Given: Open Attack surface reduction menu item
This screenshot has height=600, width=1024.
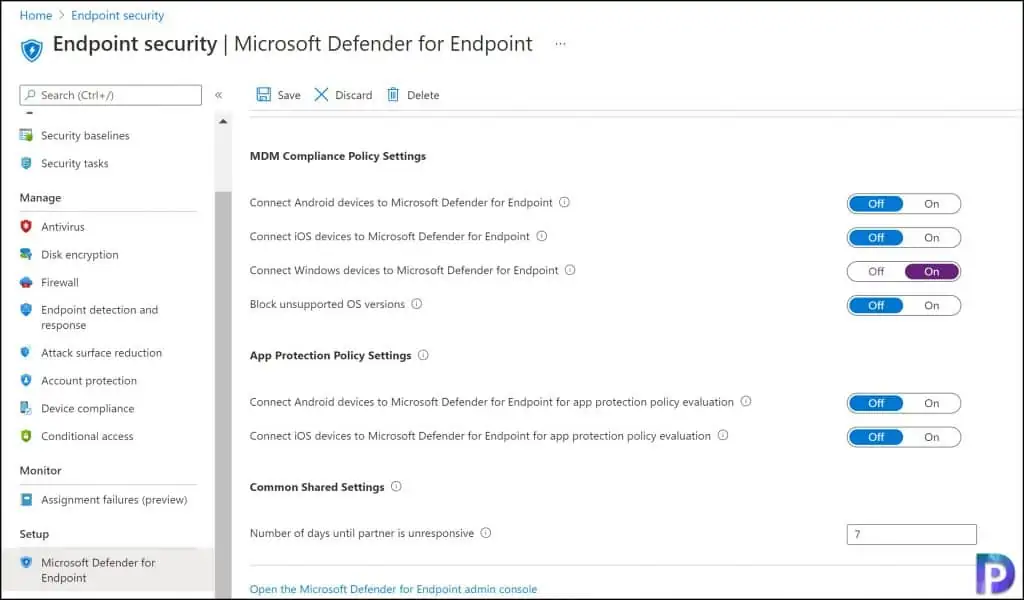Looking at the screenshot, I should pyautogui.click(x=101, y=353).
